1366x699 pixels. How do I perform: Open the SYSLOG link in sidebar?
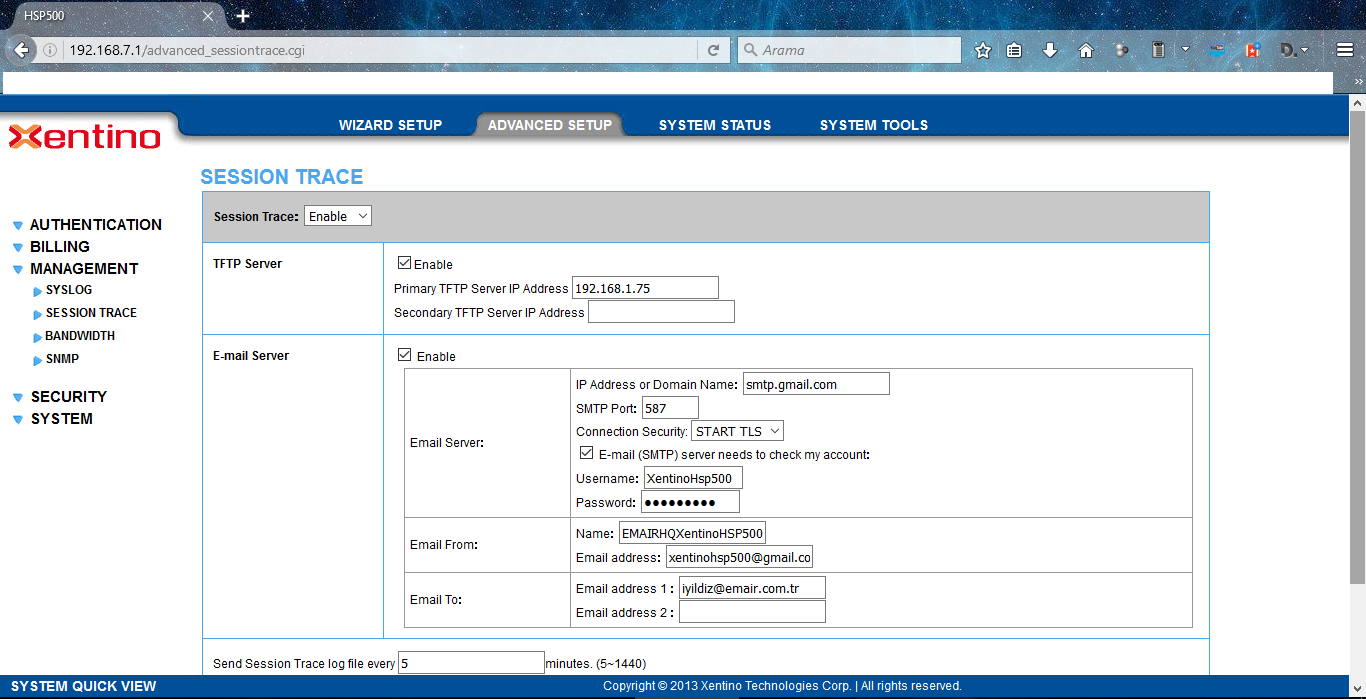pos(68,290)
